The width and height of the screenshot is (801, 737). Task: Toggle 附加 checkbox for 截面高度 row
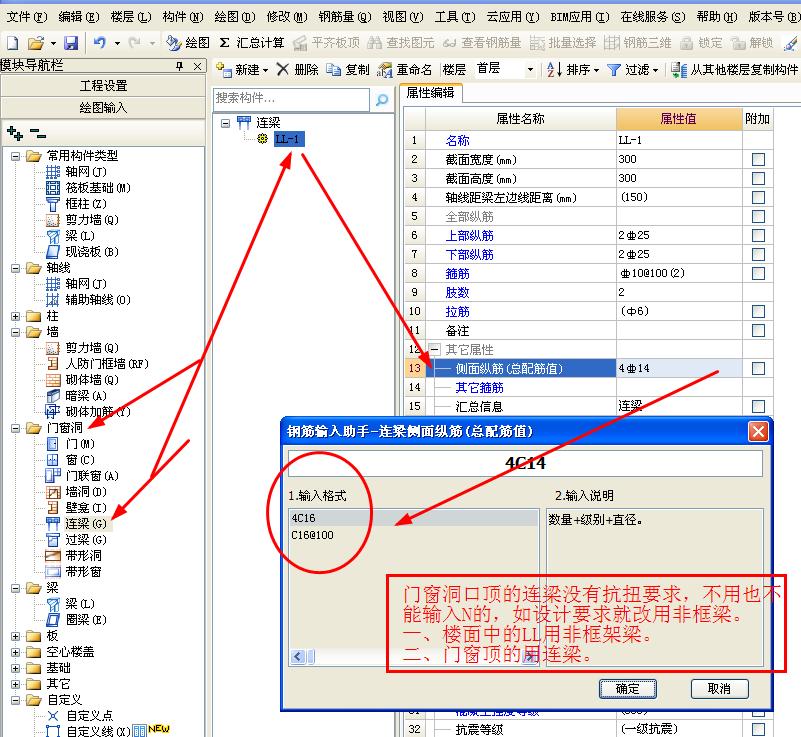point(759,179)
